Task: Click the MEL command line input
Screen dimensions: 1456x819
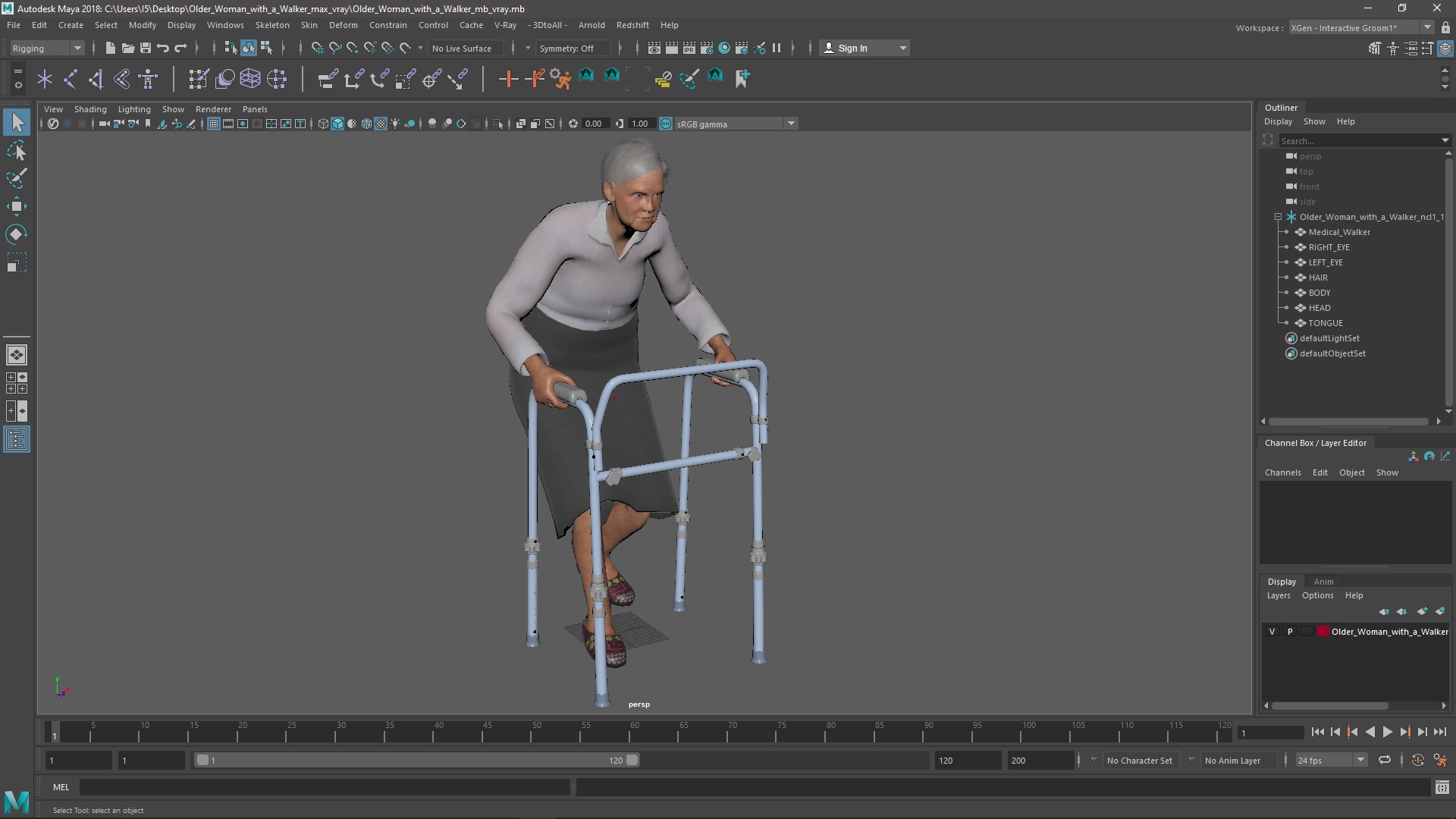Action: pos(325,787)
